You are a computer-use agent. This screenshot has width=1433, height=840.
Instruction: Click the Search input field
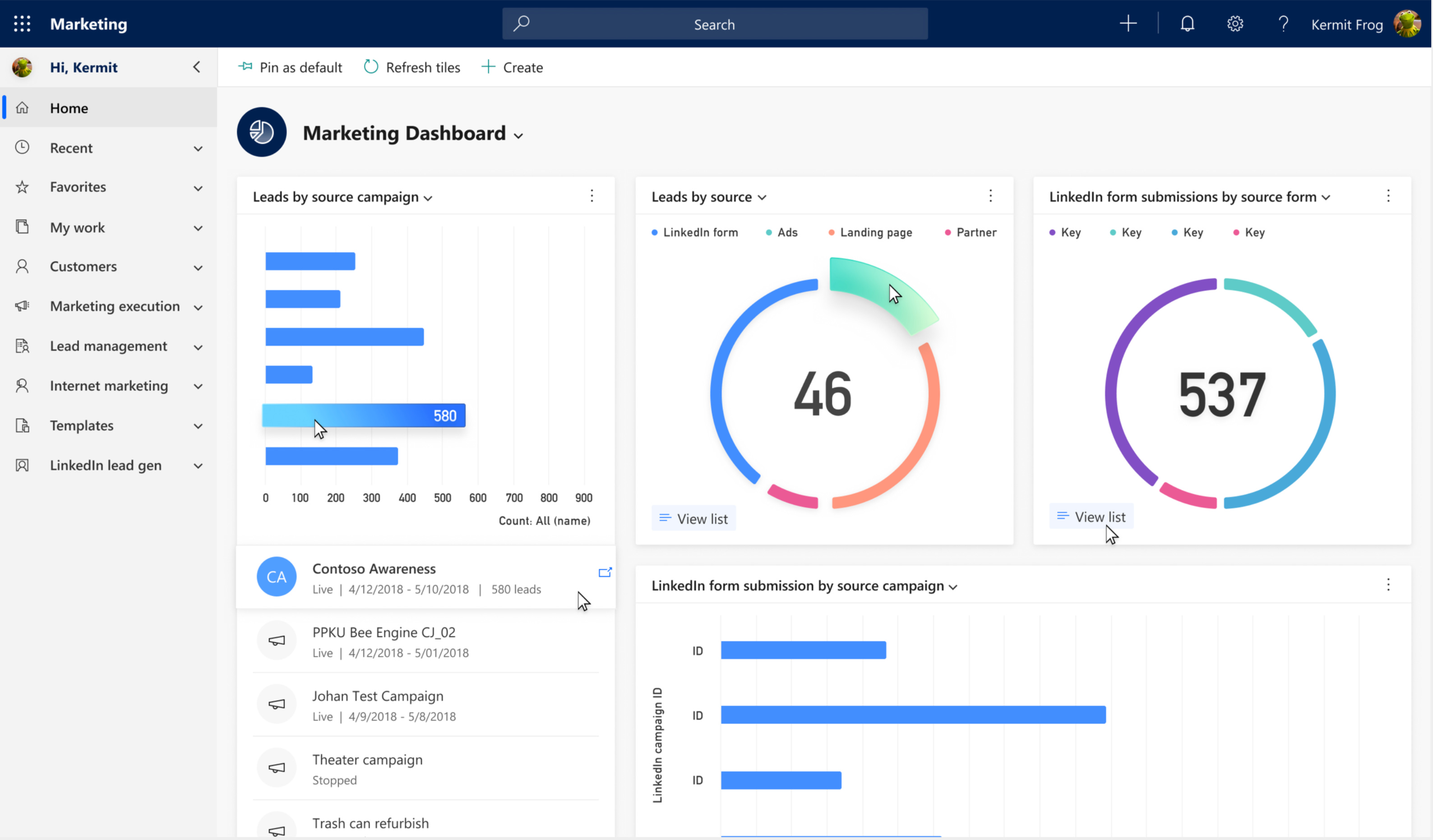point(714,24)
